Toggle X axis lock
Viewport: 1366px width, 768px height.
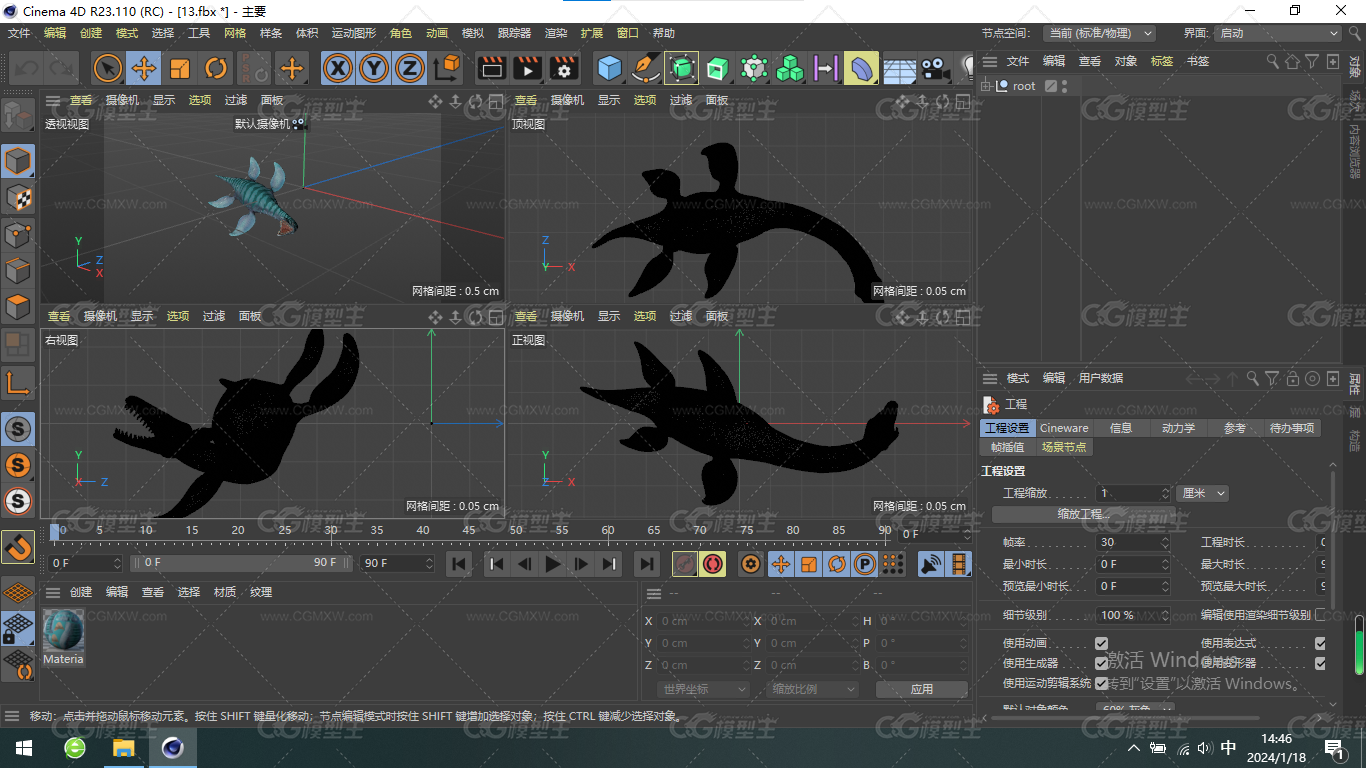(338, 68)
